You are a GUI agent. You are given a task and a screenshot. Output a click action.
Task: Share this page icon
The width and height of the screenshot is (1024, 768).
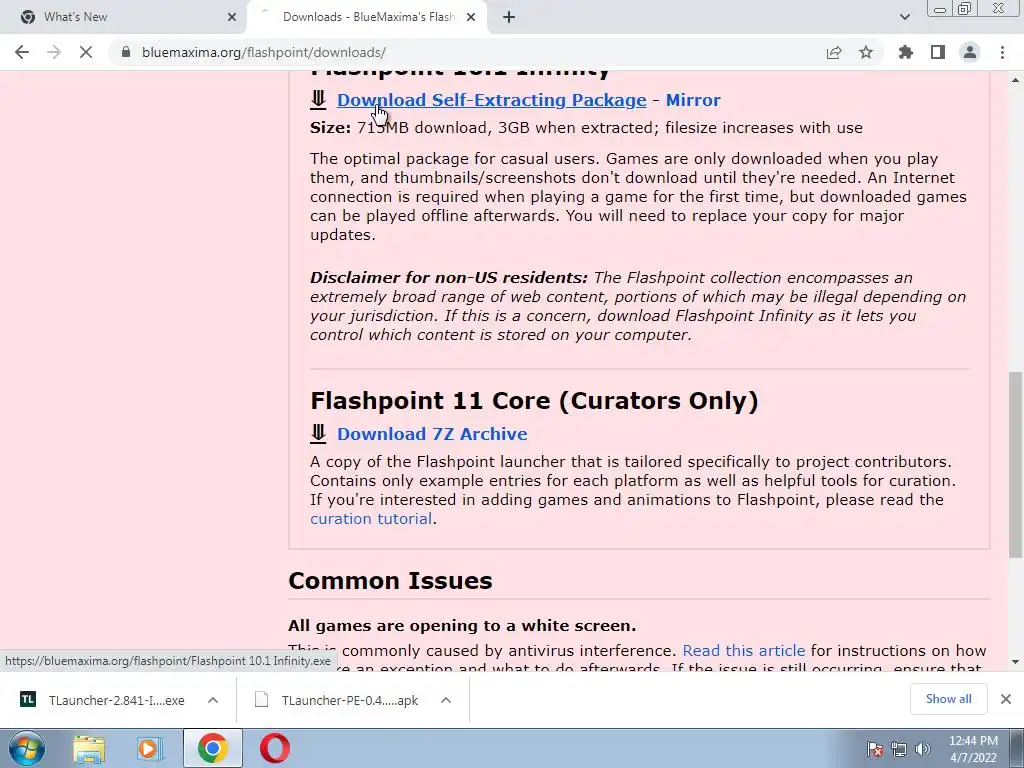pos(834,52)
